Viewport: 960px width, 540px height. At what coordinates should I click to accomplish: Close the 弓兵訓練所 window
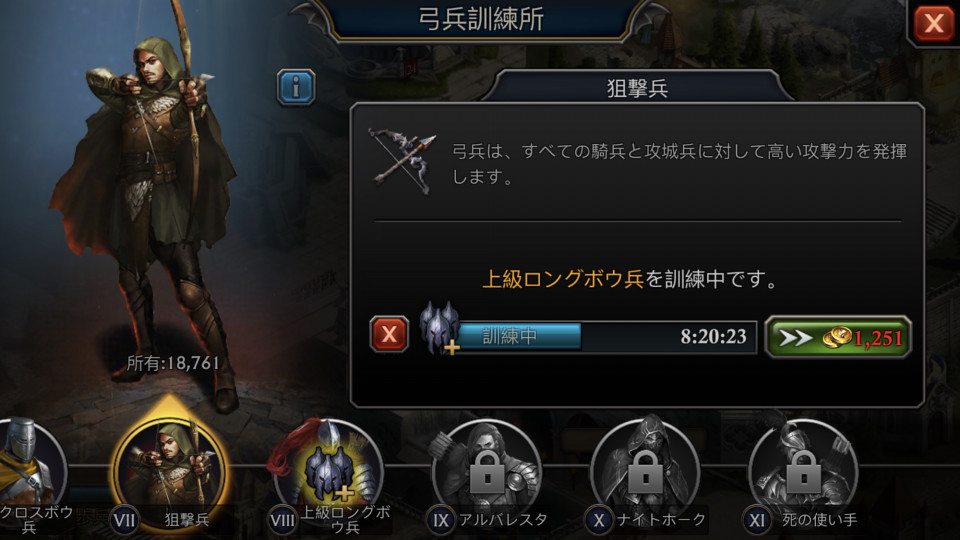tap(933, 23)
